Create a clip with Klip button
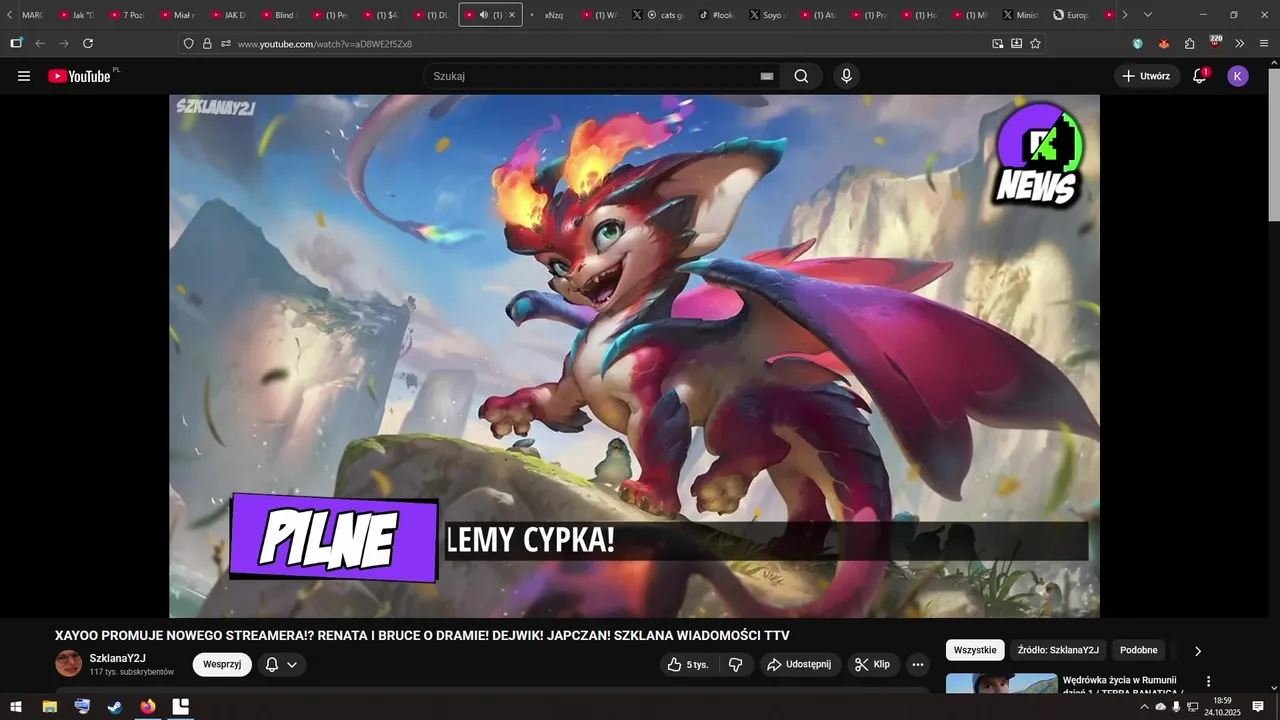The height and width of the screenshot is (720, 1280). point(873,664)
